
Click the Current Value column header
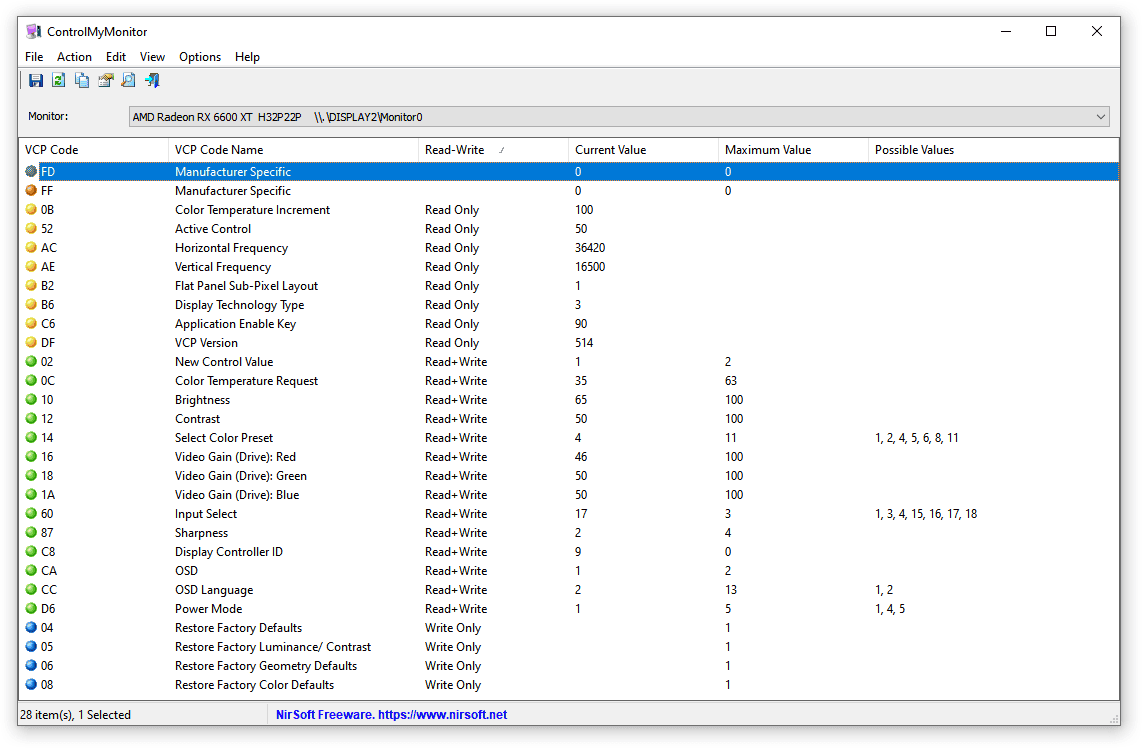642,150
